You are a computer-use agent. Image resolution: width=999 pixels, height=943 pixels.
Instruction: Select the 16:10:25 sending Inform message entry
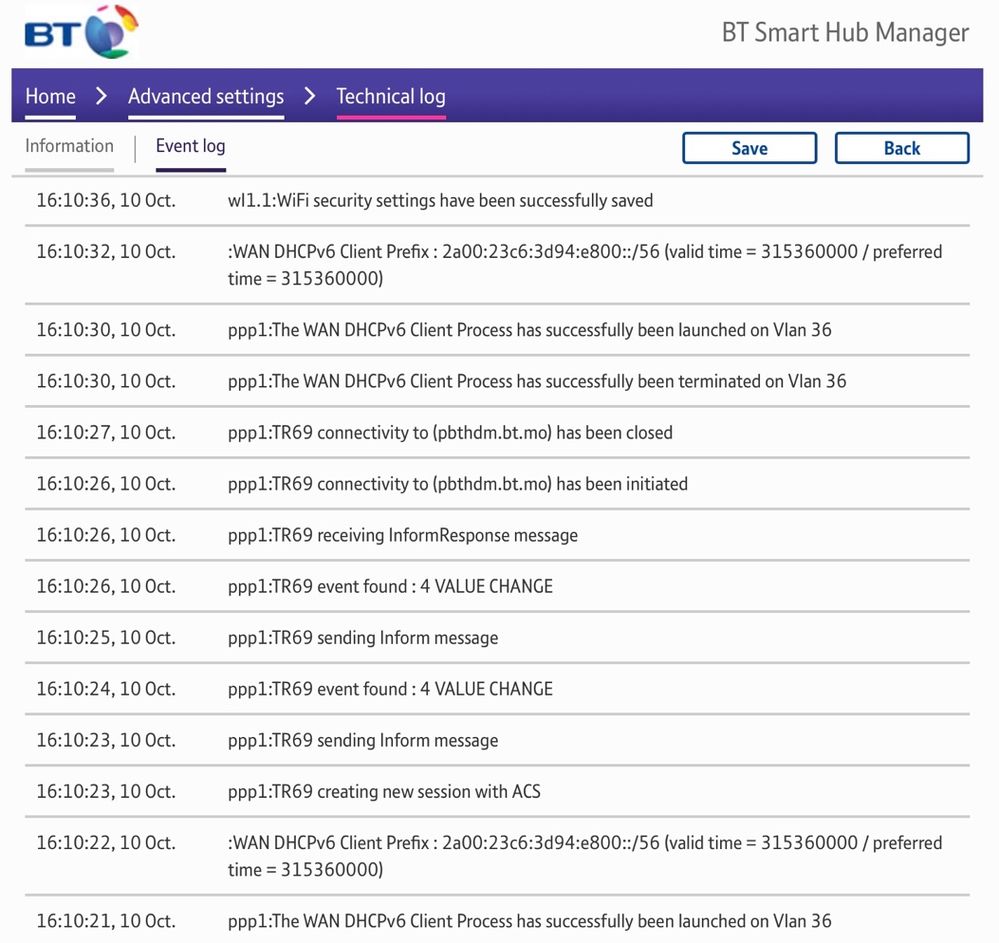[362, 638]
